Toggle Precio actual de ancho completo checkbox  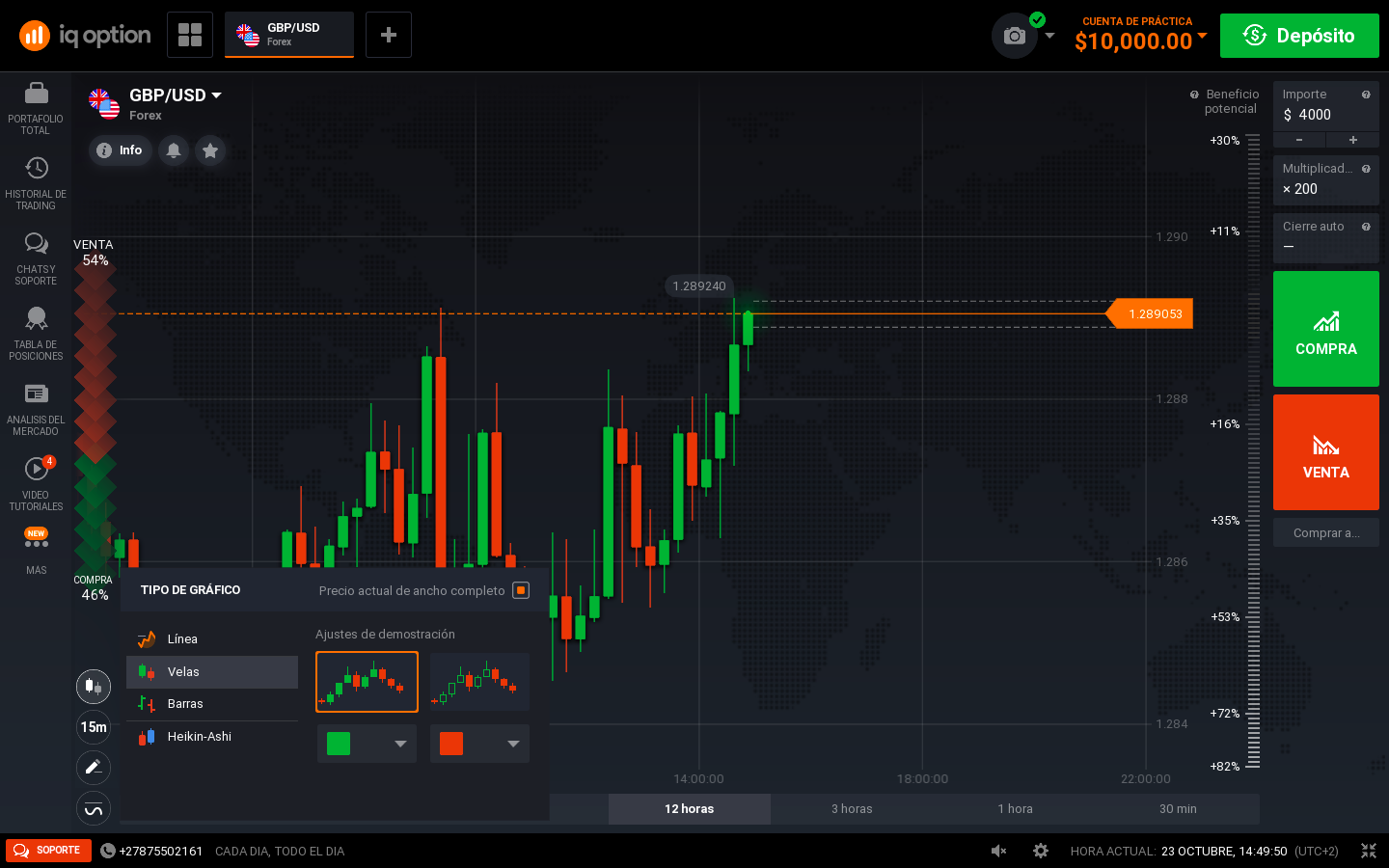point(521,590)
